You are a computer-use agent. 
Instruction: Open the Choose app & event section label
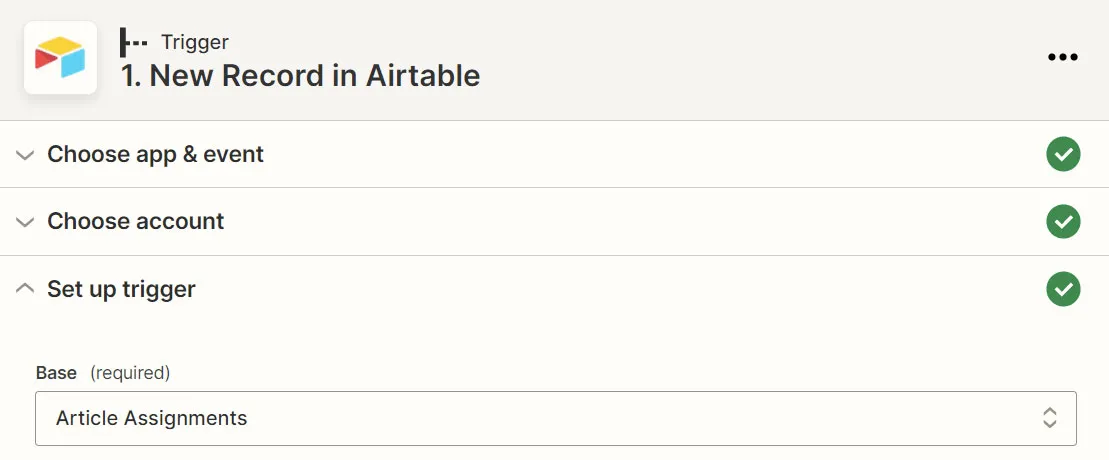(x=155, y=155)
